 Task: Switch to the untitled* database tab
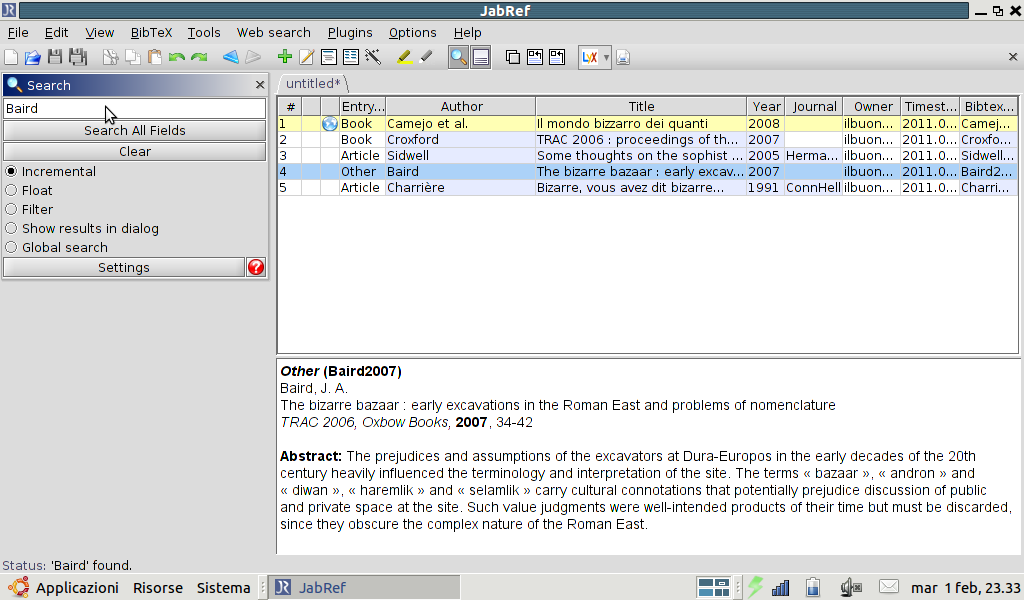point(313,84)
